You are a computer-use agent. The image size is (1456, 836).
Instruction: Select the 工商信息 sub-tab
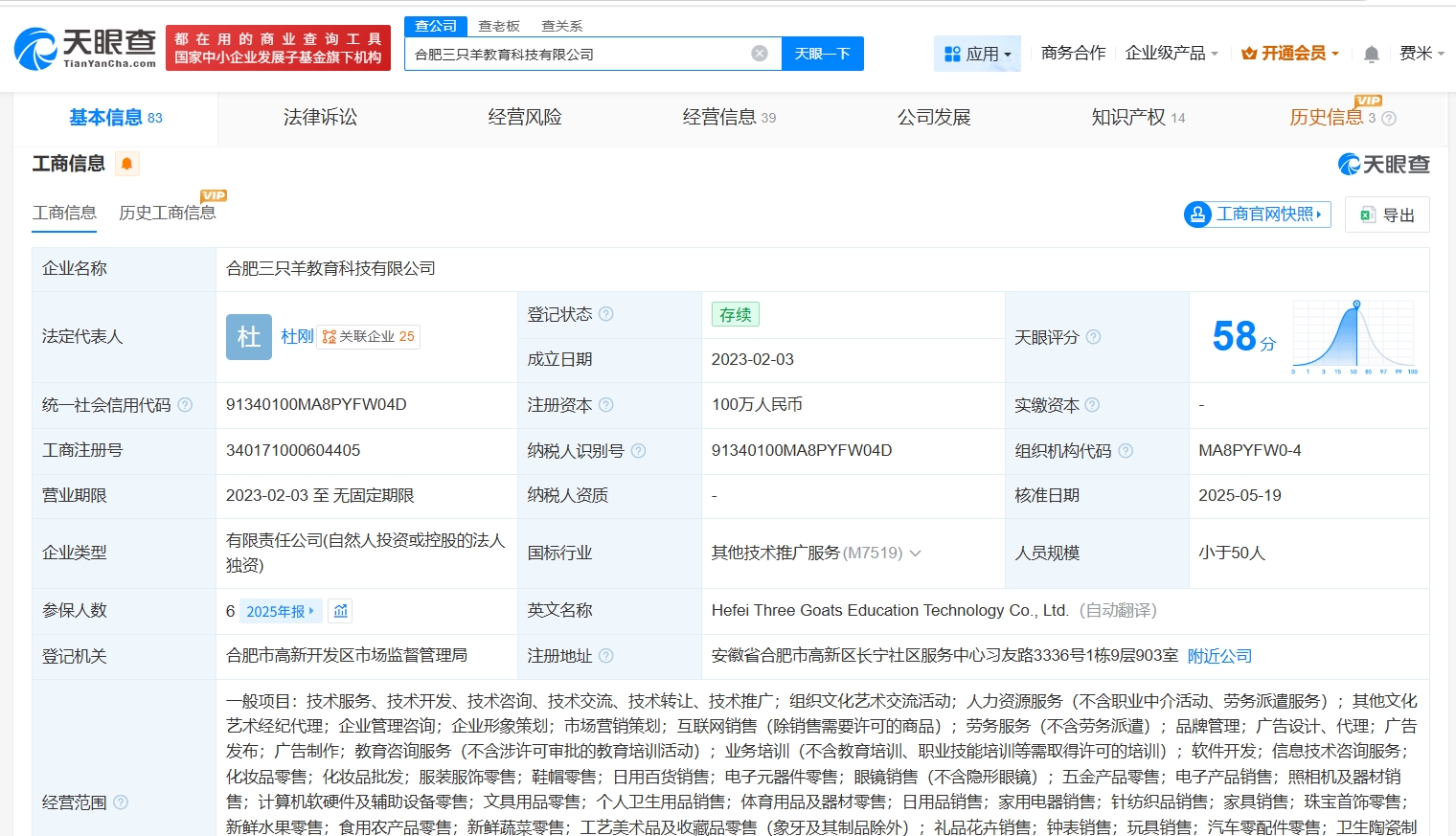coord(64,213)
